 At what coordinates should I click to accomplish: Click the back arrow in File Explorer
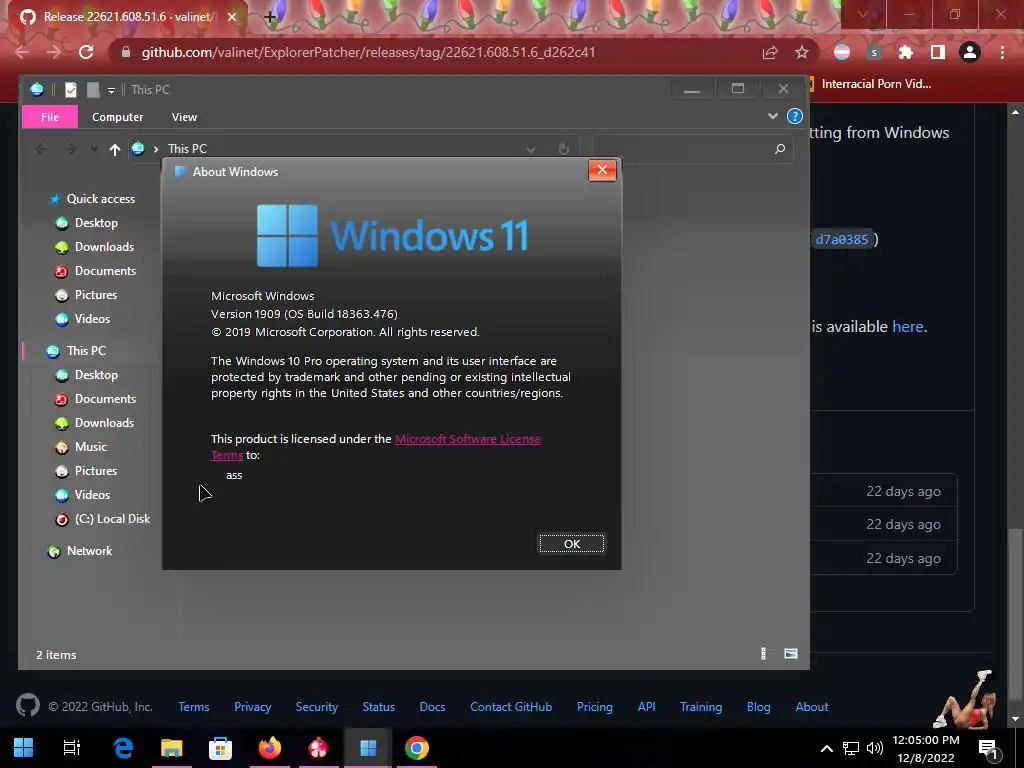41,150
